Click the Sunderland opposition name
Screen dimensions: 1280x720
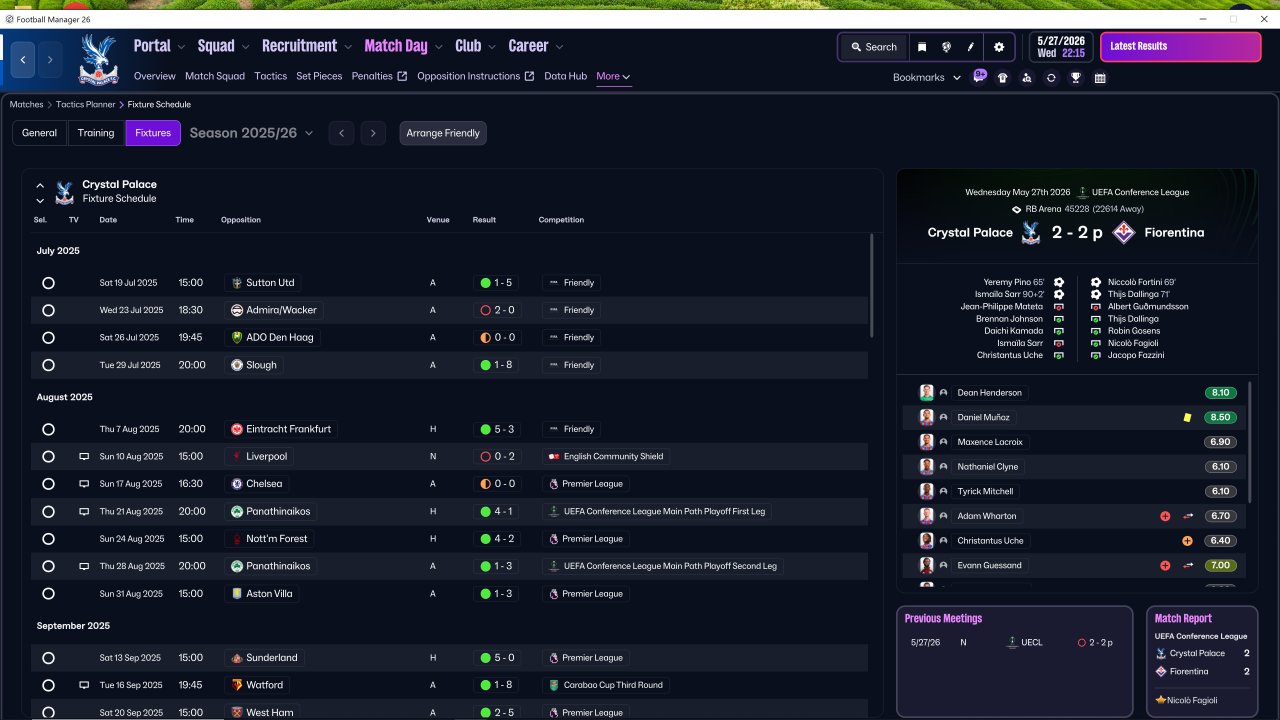(x=272, y=658)
